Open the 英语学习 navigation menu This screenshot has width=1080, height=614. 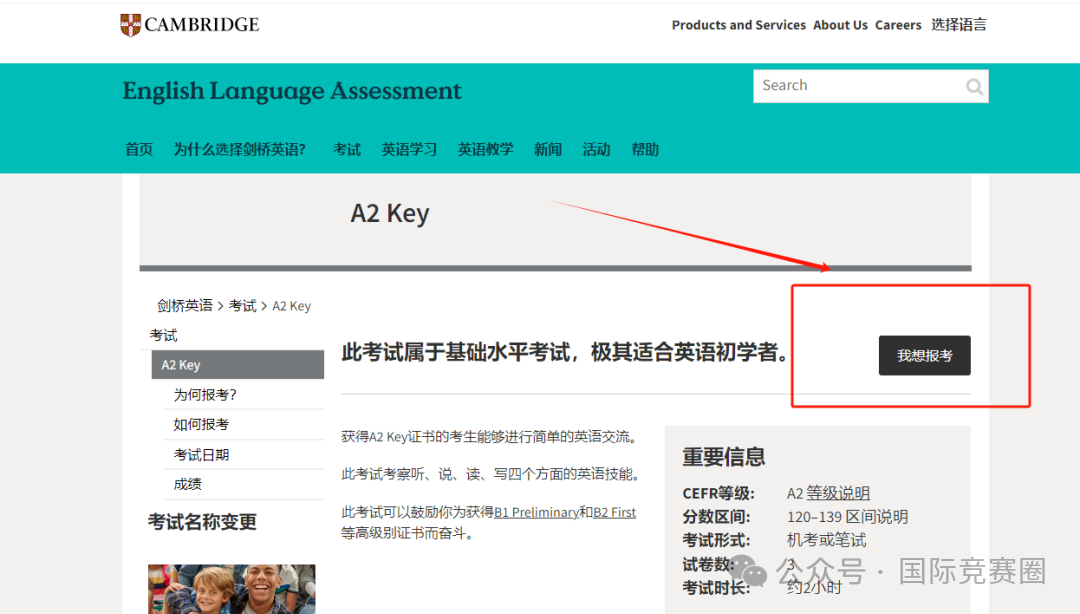coord(409,150)
